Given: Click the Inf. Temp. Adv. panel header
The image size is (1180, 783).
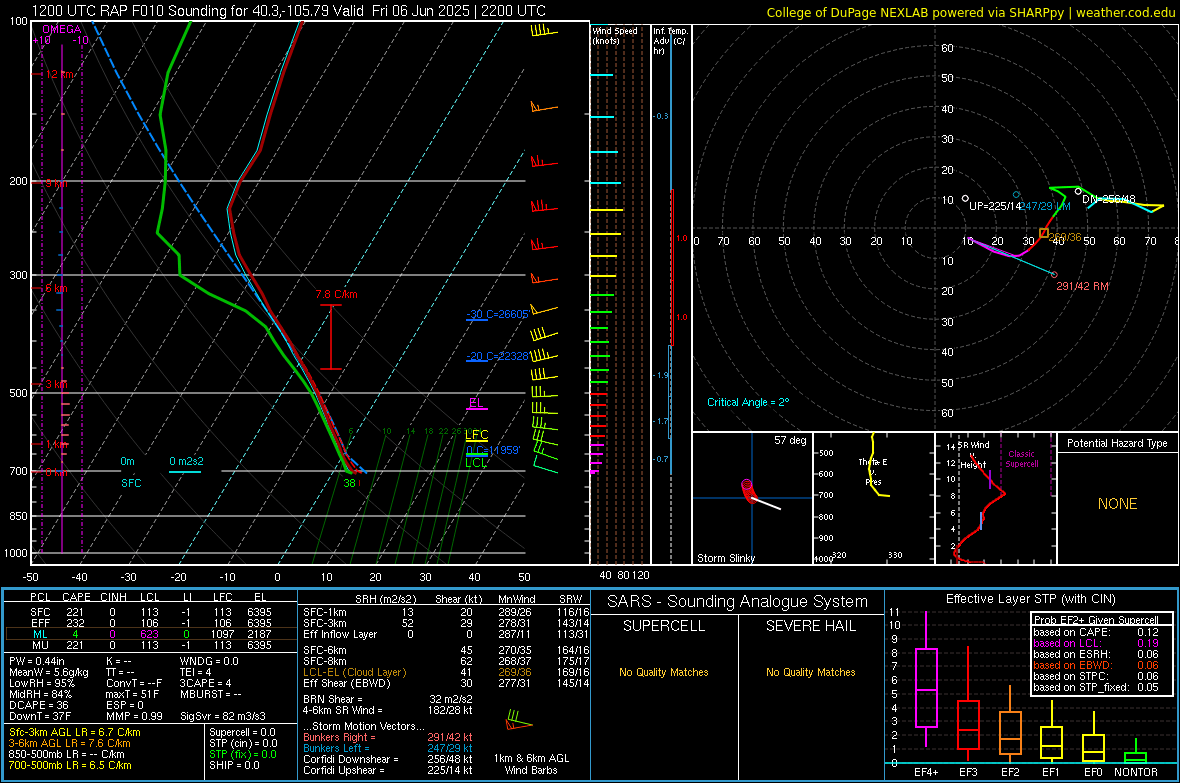Looking at the screenshot, I should pyautogui.click(x=670, y=41).
